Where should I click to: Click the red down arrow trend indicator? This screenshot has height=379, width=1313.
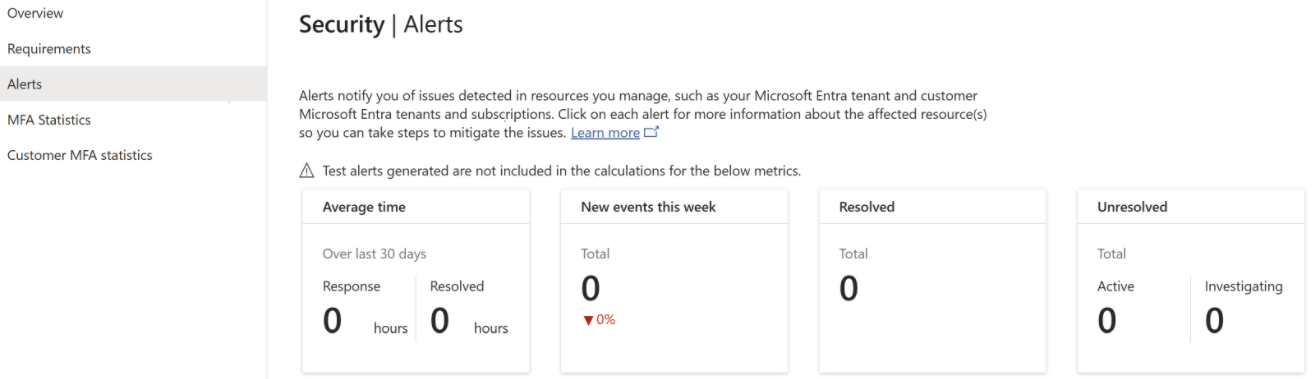click(587, 320)
